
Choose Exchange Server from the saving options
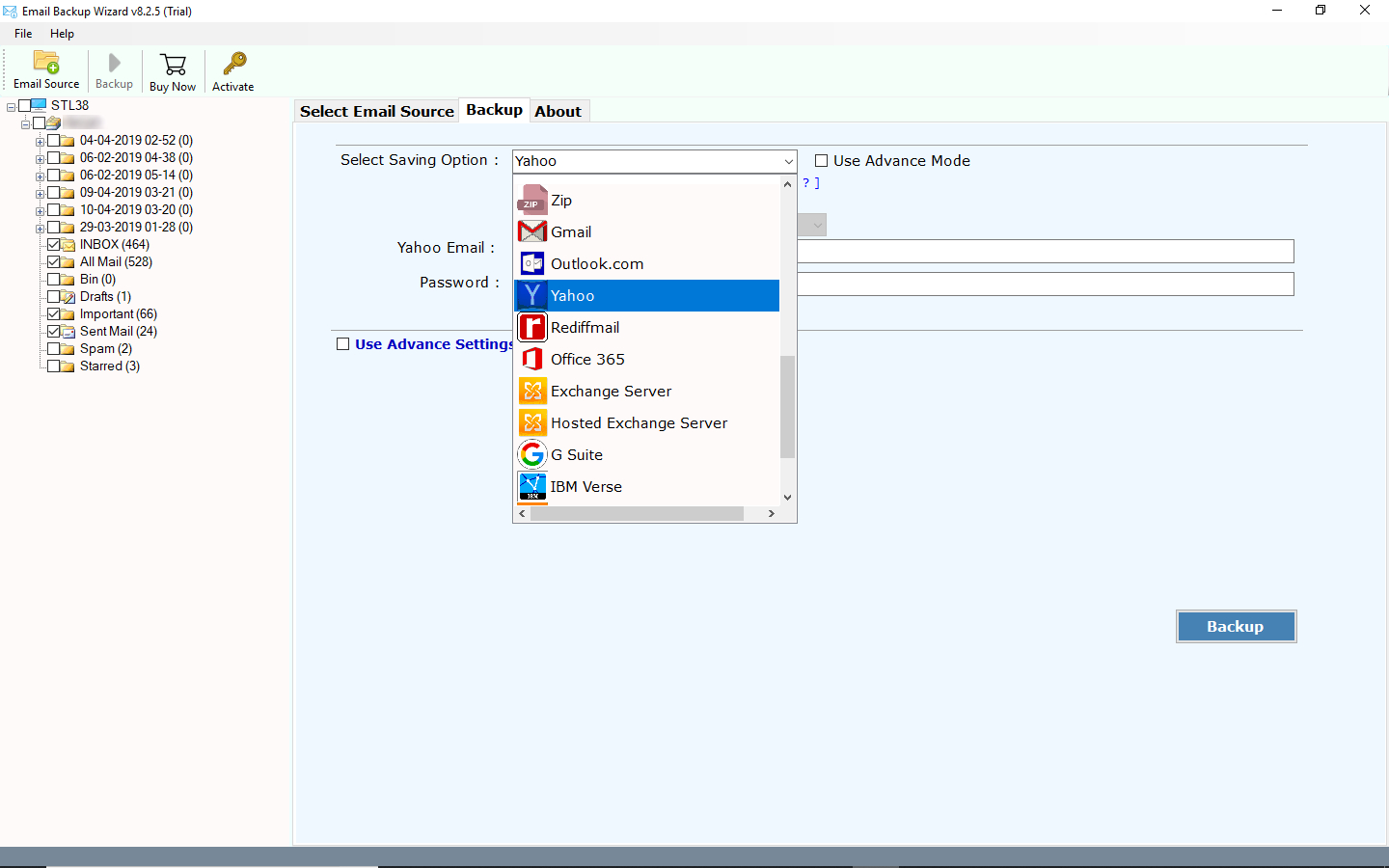point(647,391)
